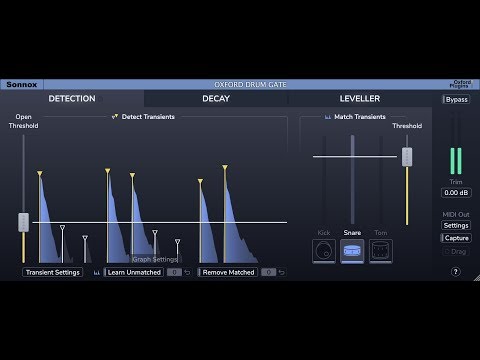The width and height of the screenshot is (480, 360).
Task: Reset the Learn Unmatched count with undo arrow
Action: coord(187,272)
